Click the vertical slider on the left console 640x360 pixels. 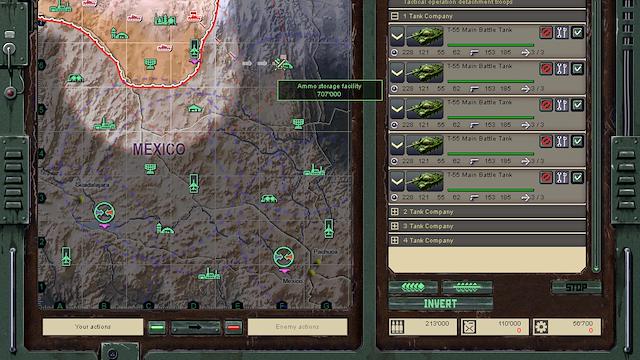(13, 300)
